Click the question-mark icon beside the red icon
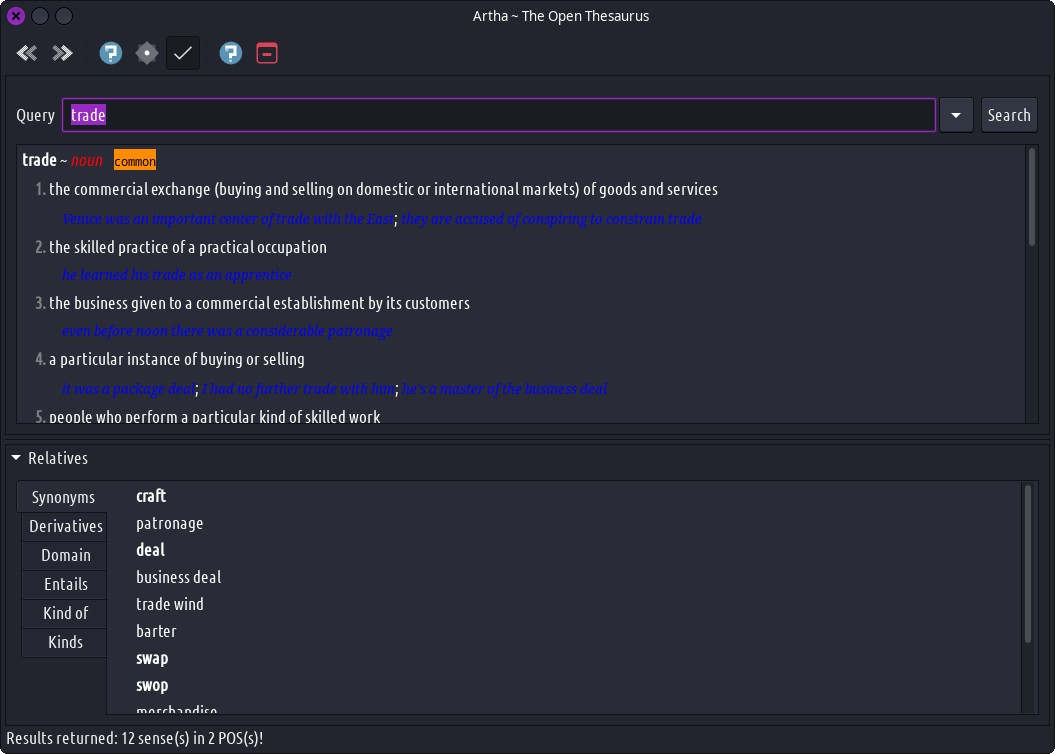 point(231,53)
